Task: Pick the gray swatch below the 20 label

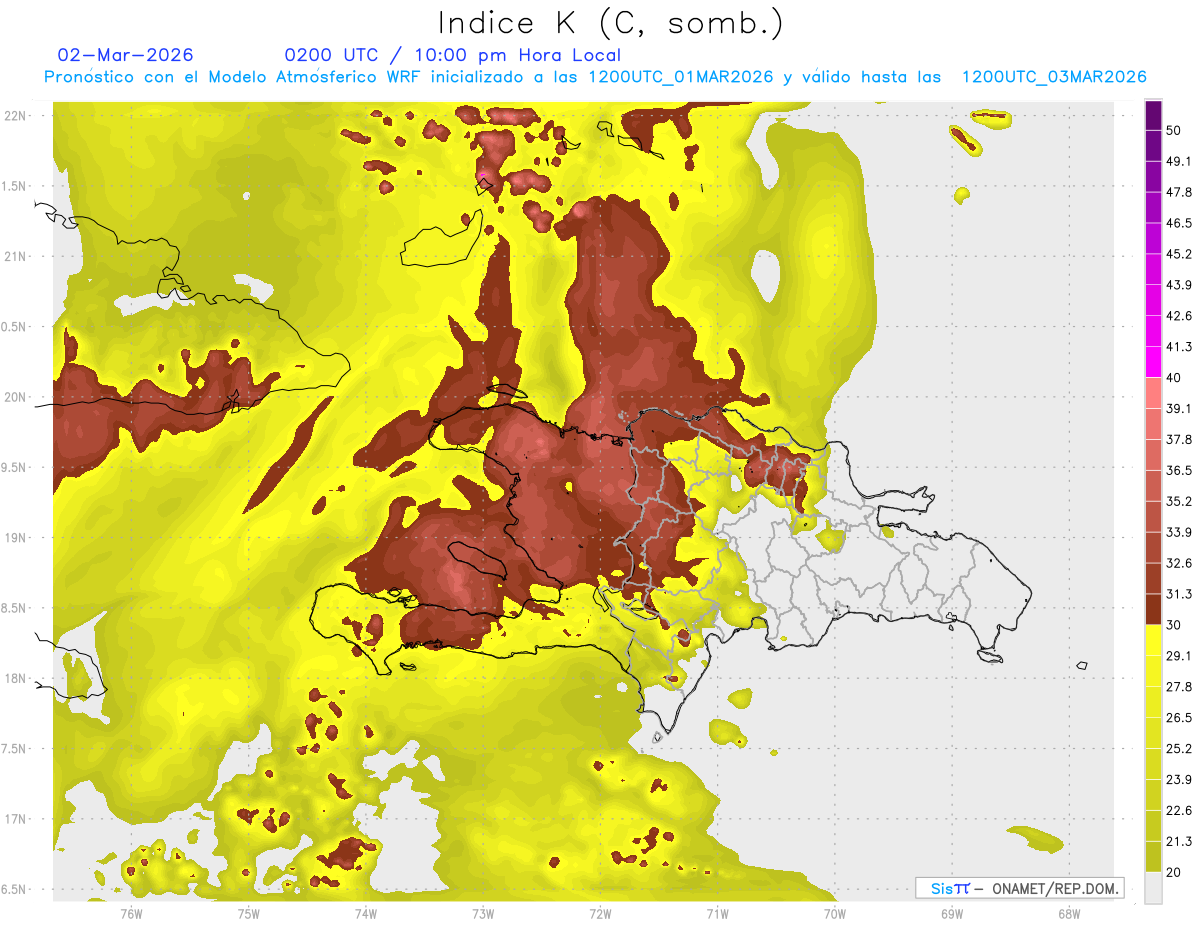Action: pos(1153,887)
